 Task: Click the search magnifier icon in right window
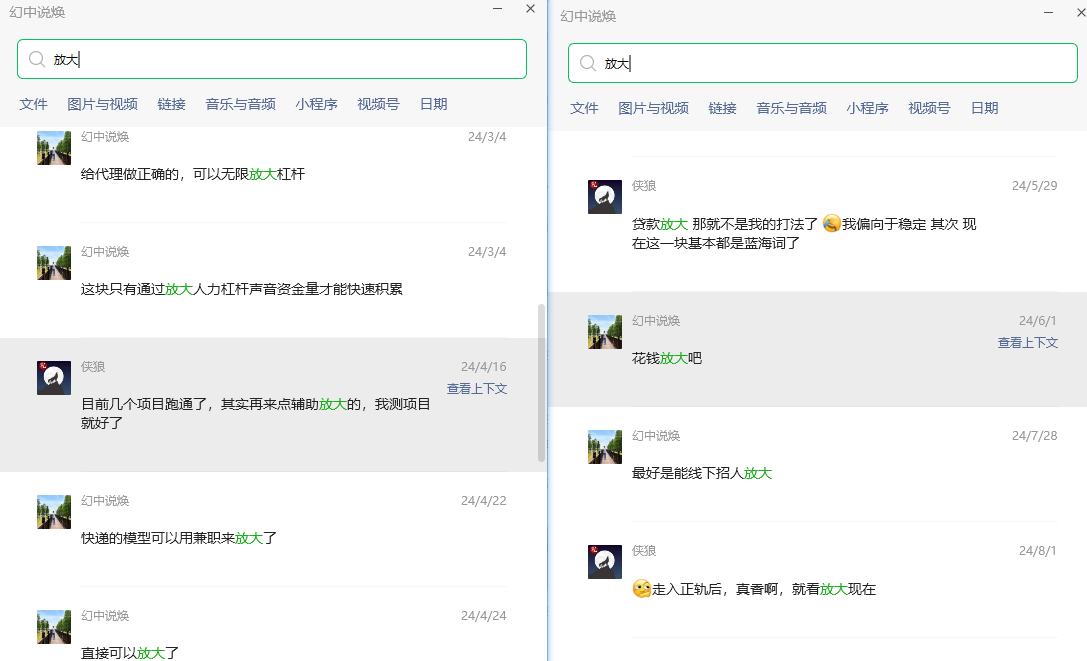click(x=588, y=63)
